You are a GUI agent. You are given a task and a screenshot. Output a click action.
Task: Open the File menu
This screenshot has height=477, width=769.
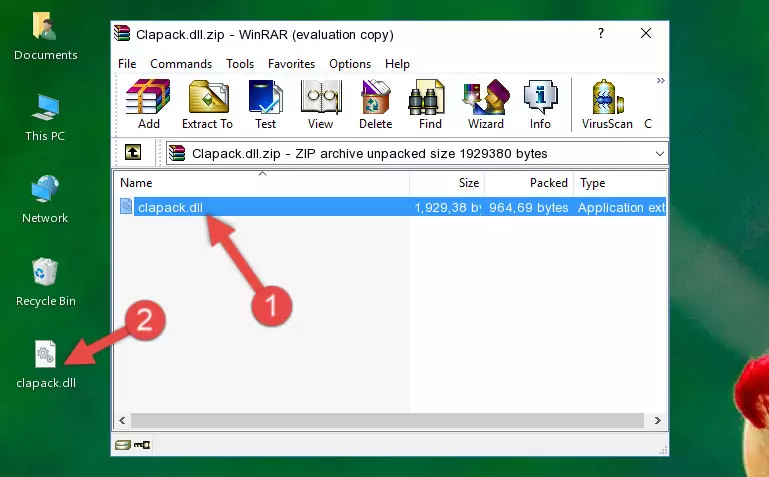127,64
